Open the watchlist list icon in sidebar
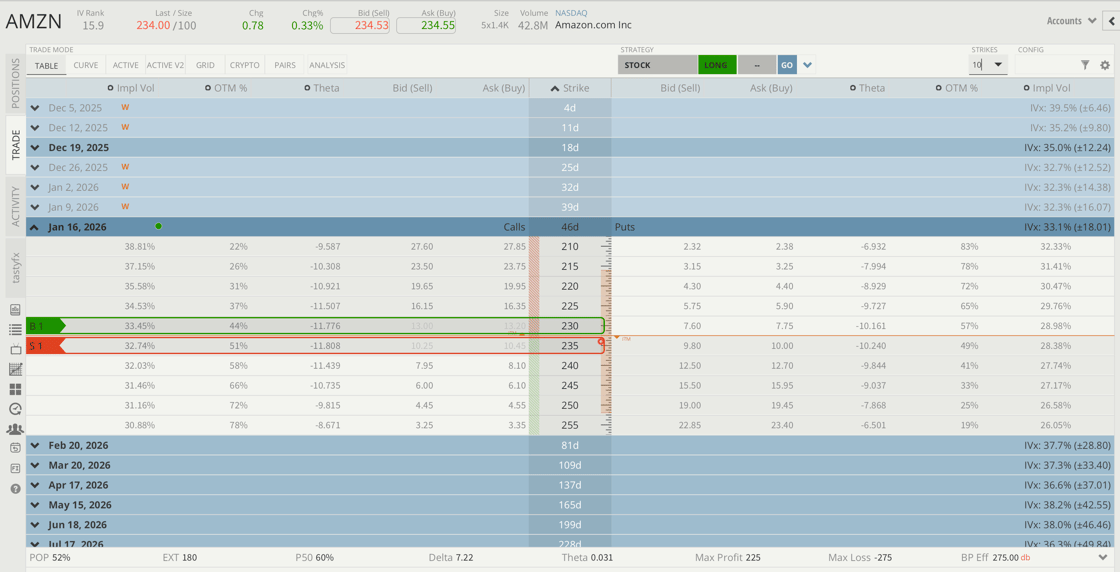 click(15, 330)
